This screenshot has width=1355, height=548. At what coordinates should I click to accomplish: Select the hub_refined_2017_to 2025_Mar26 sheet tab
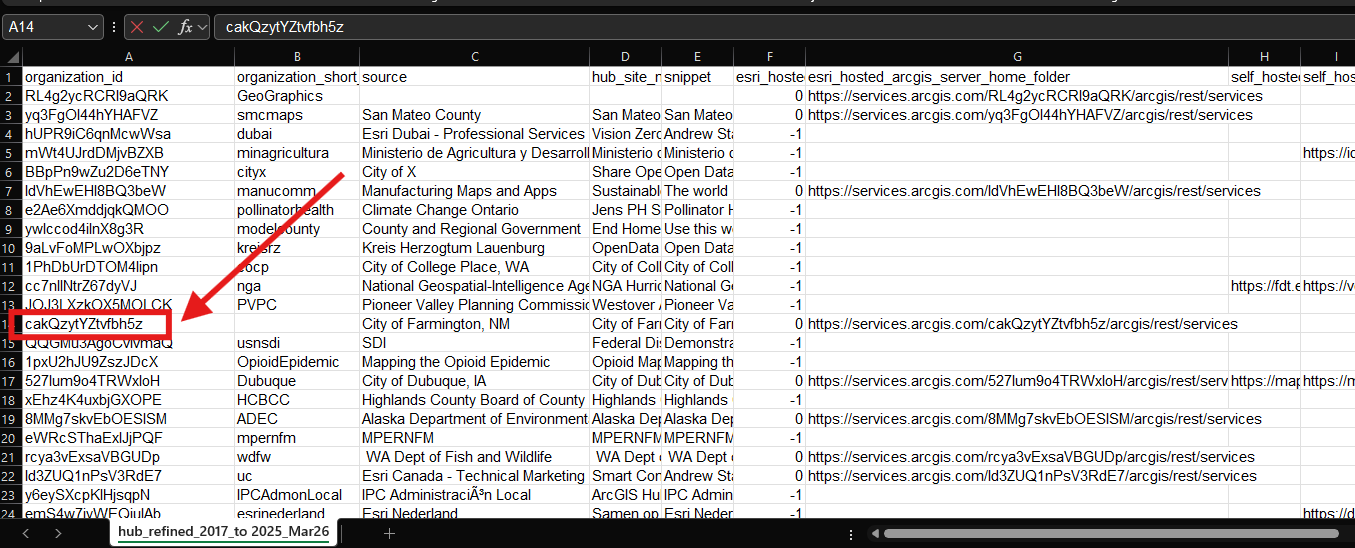pyautogui.click(x=224, y=532)
